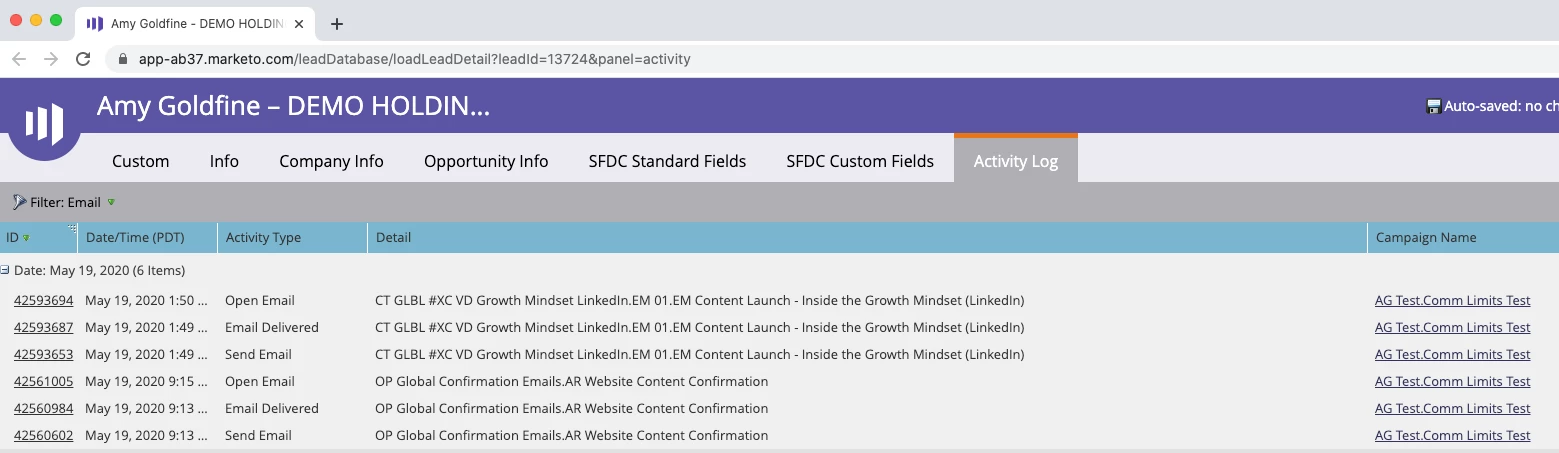The width and height of the screenshot is (1559, 453).
Task: Click the Date/Time (PDT) column header
Action: pyautogui.click(x=132, y=237)
